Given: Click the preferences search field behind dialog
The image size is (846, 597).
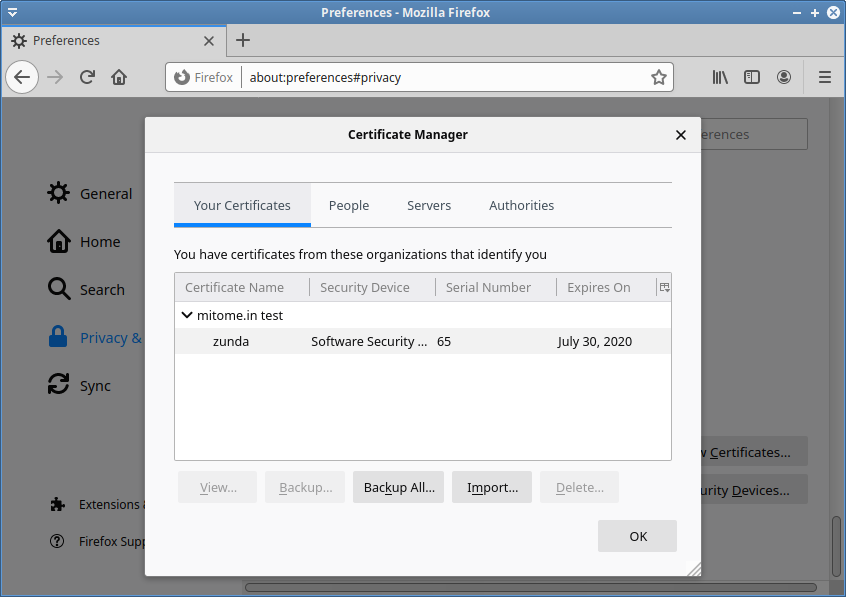Looking at the screenshot, I should [754, 134].
